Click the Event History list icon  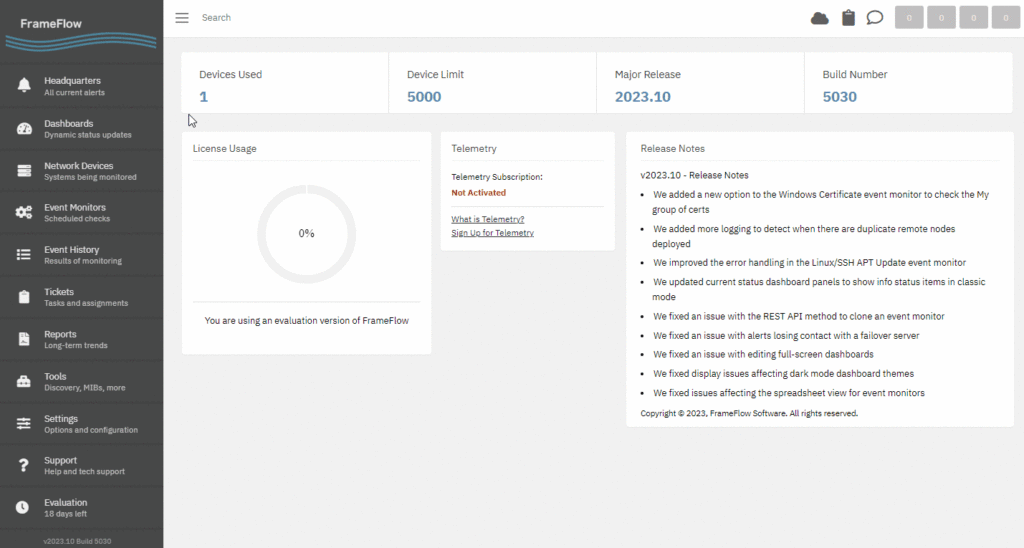(x=24, y=255)
